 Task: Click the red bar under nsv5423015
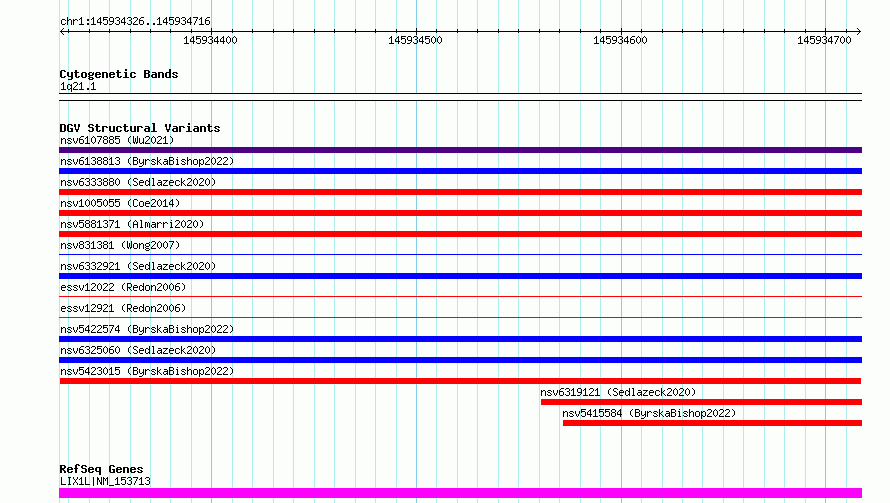point(460,381)
